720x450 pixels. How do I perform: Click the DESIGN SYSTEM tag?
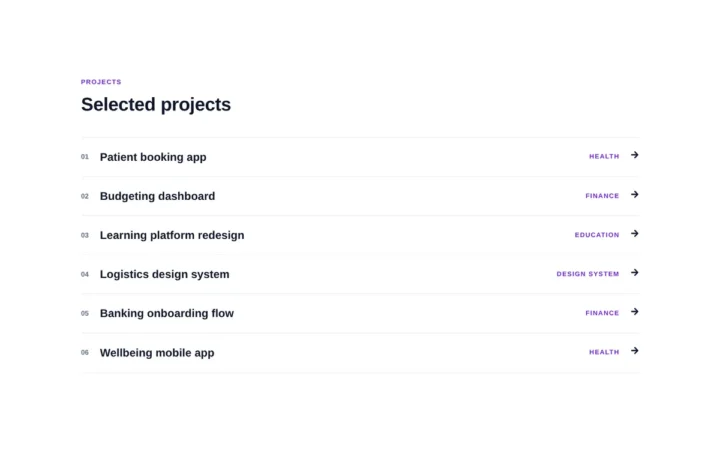588,274
